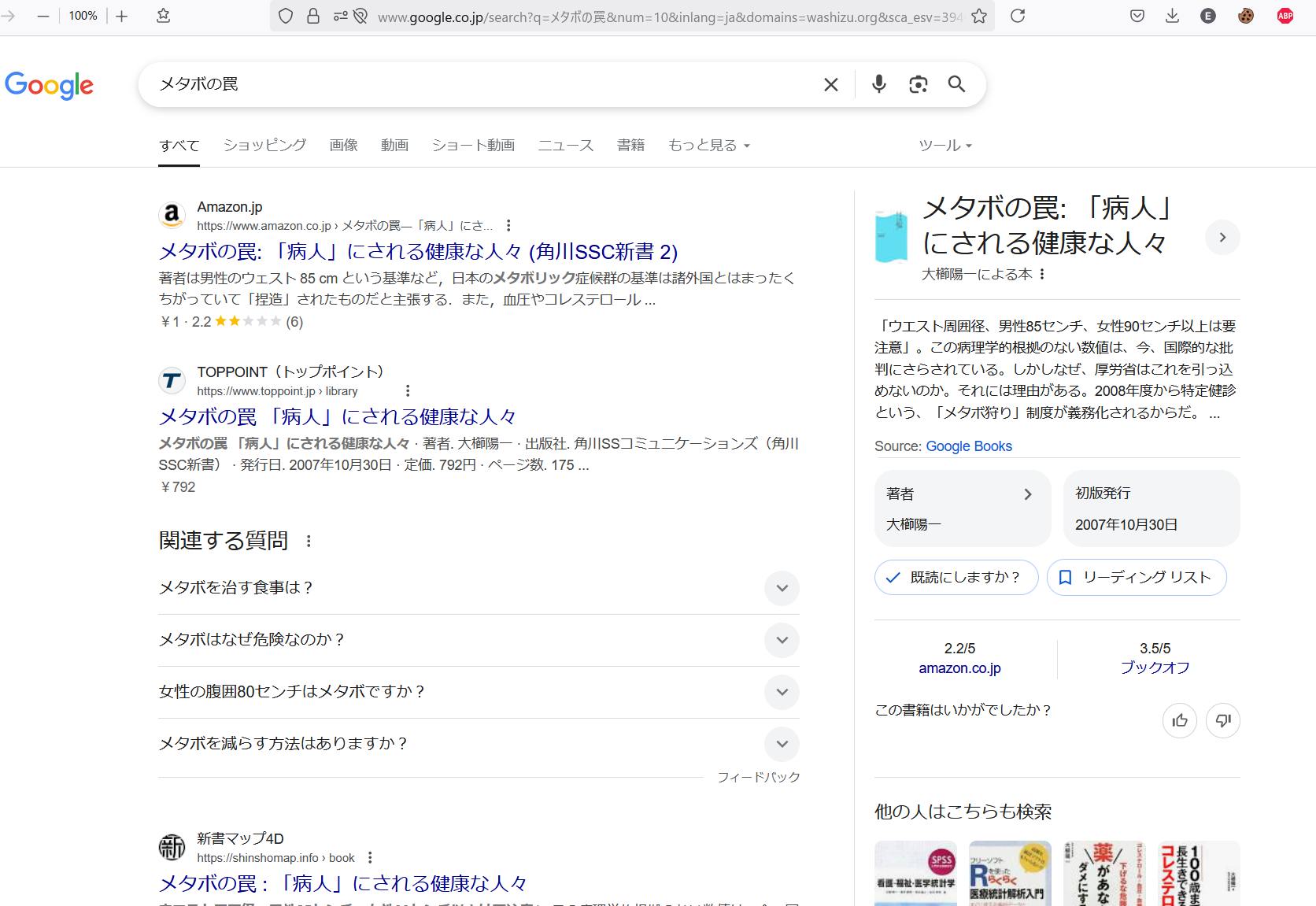1316x906 pixels.
Task: Open the 新書マップ4D result title link
Action: click(342, 883)
